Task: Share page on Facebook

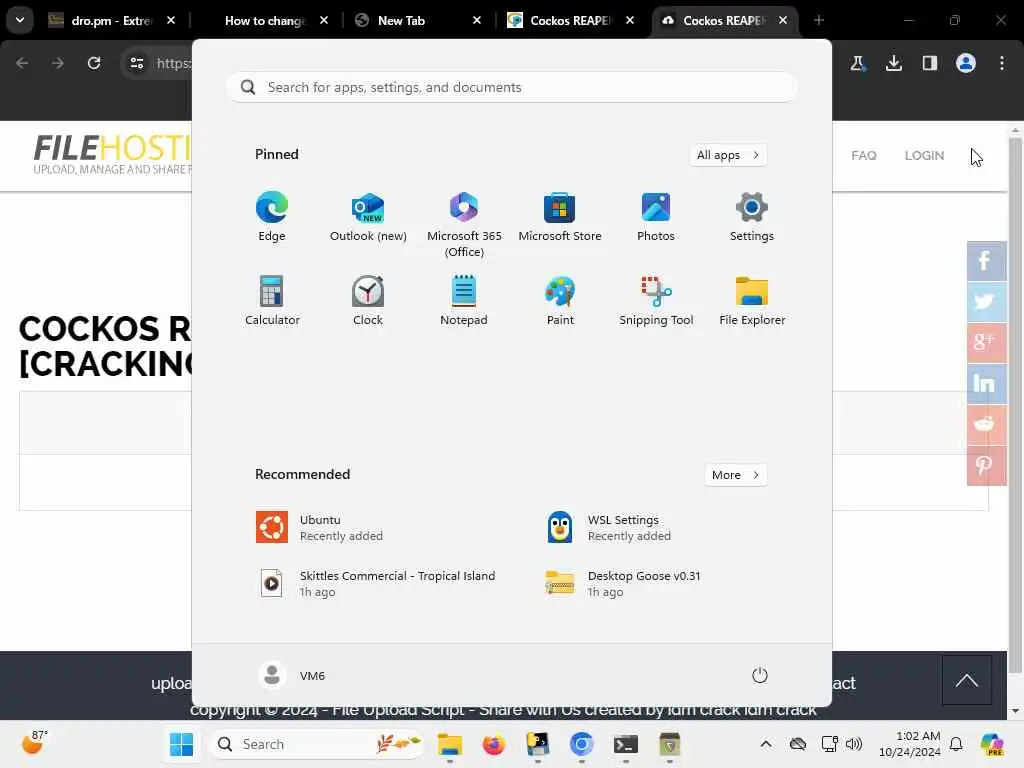Action: pyautogui.click(x=986, y=261)
